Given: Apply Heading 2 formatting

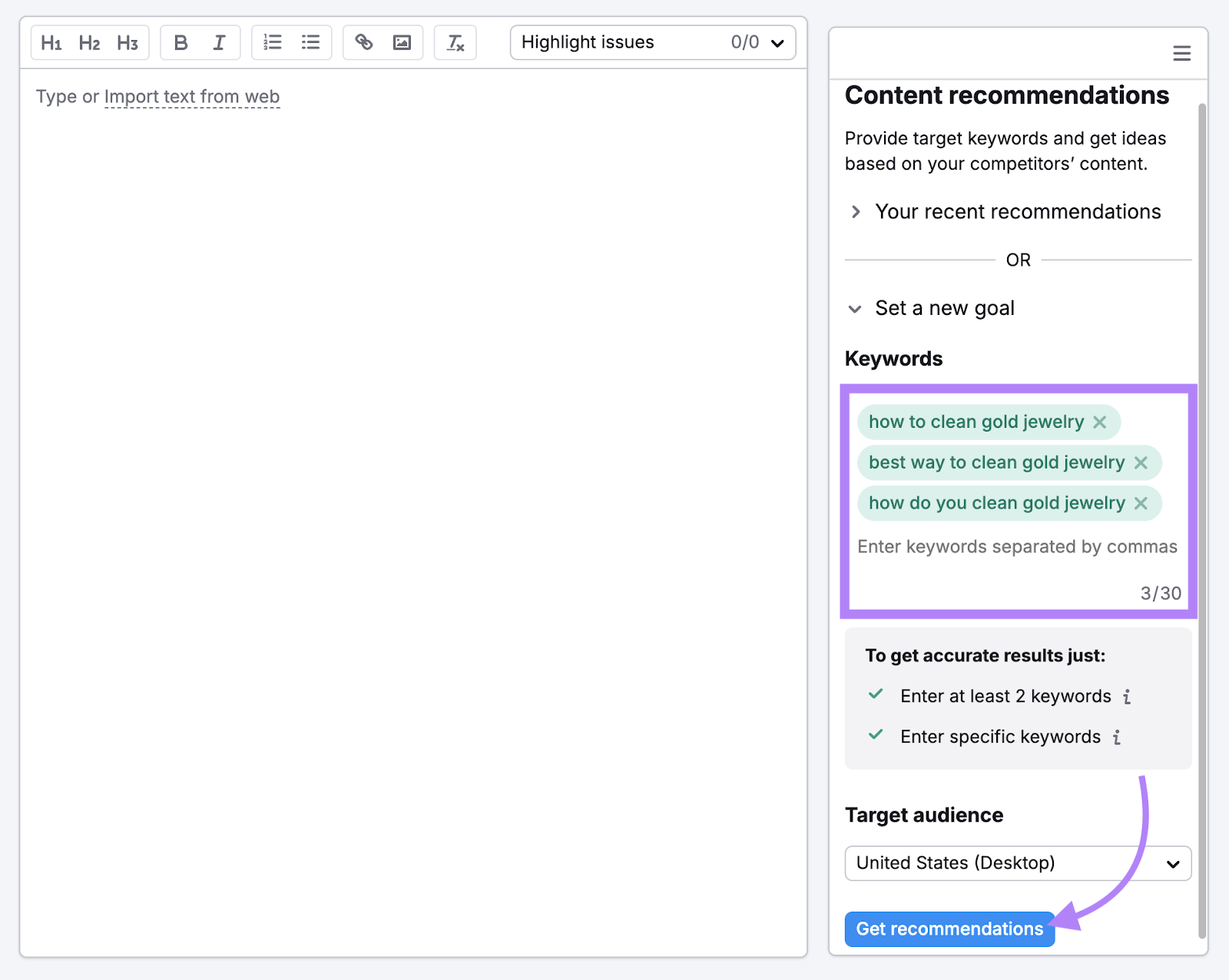Looking at the screenshot, I should (x=89, y=42).
